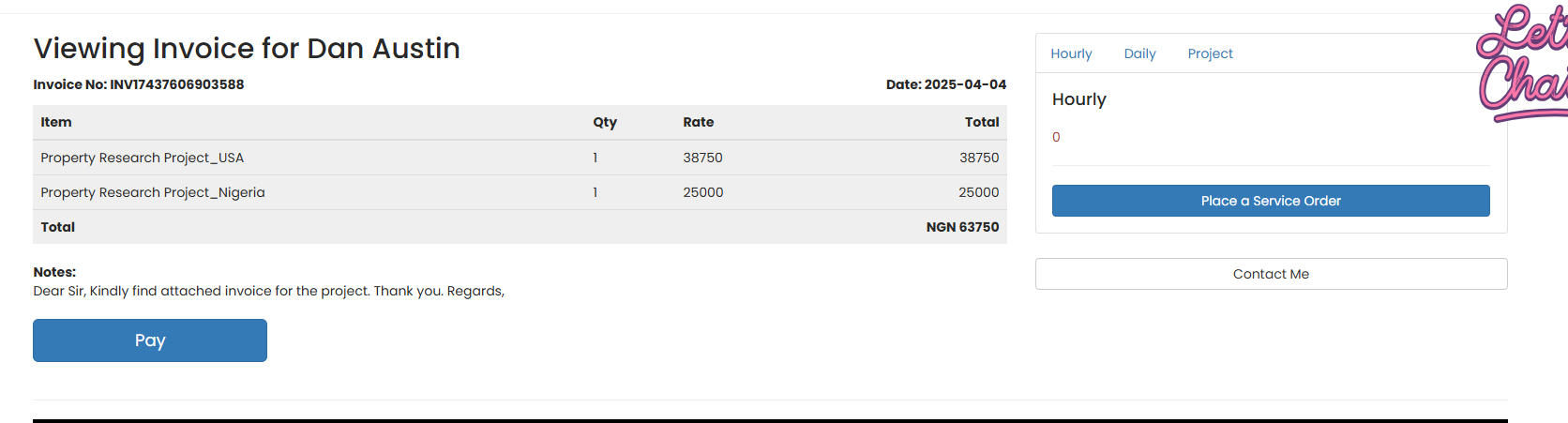The height and width of the screenshot is (423, 1568).
Task: Select the Property Research Project_USA row
Action: point(520,158)
